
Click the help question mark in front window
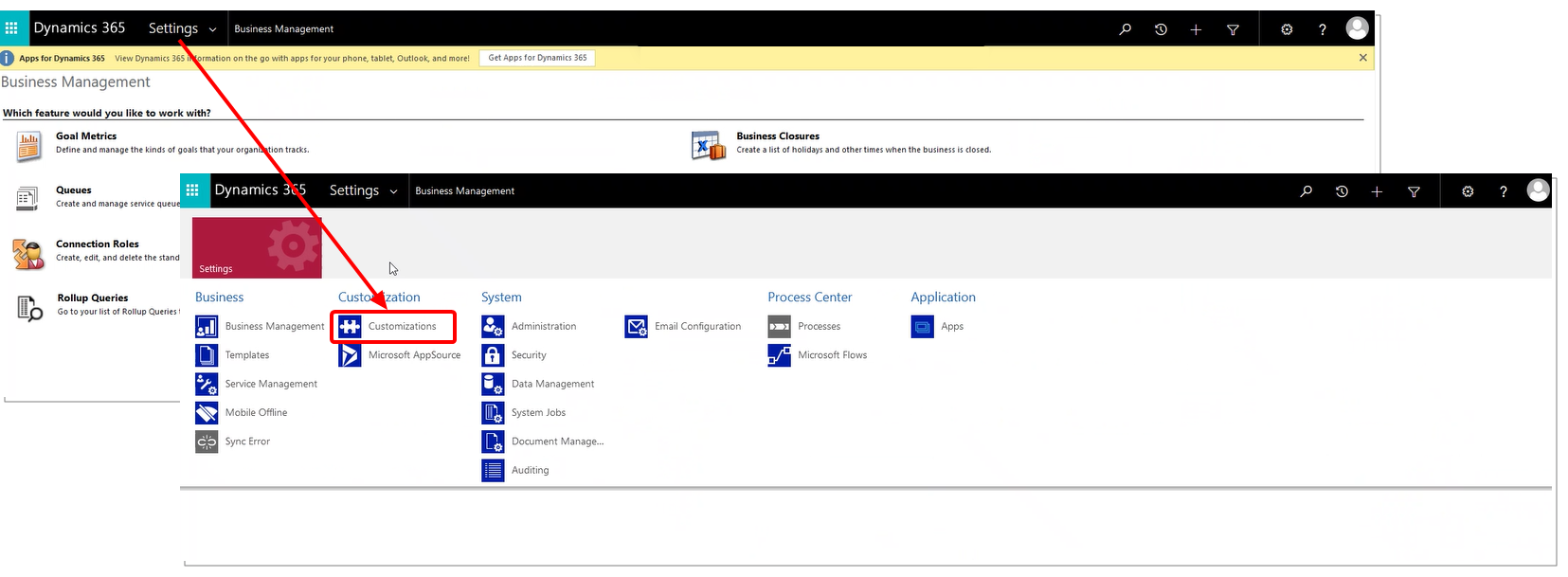(x=1504, y=191)
